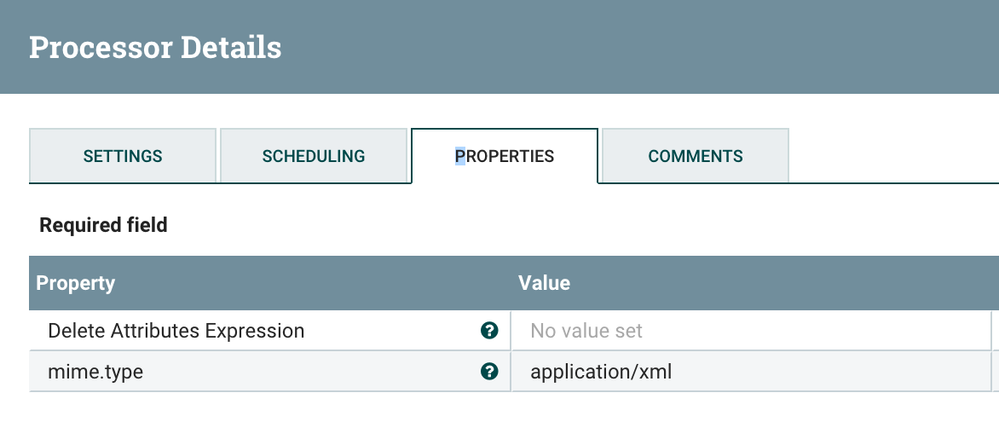Open the Scheduling tab

click(313, 156)
